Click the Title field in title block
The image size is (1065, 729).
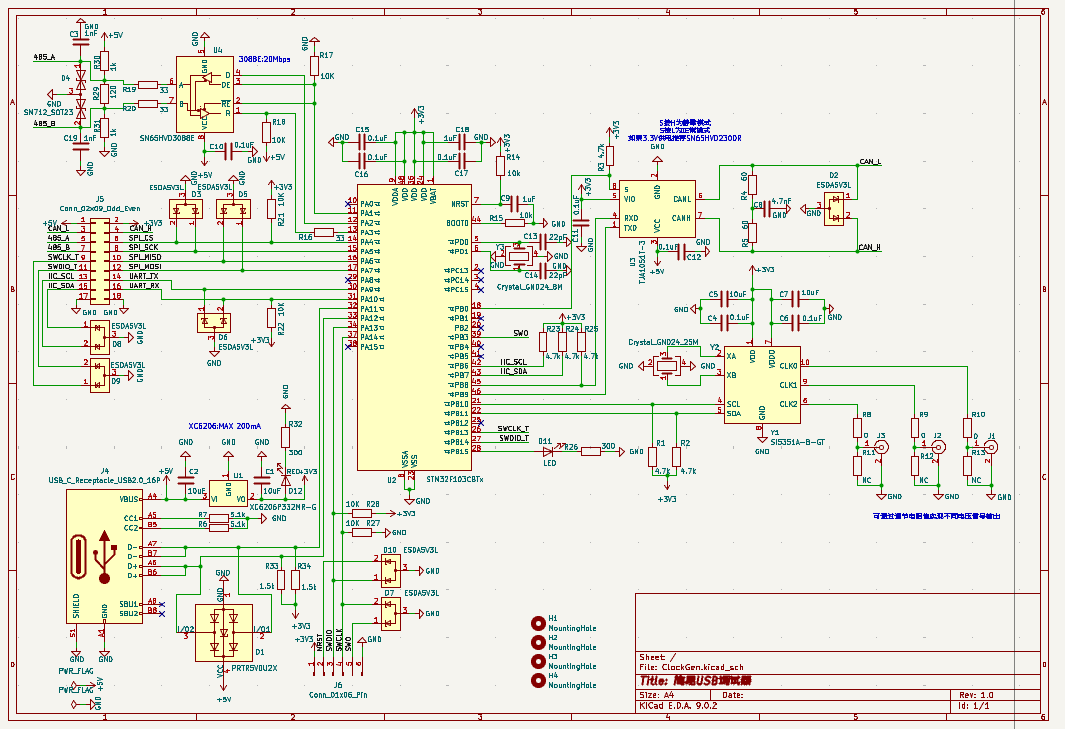point(695,680)
